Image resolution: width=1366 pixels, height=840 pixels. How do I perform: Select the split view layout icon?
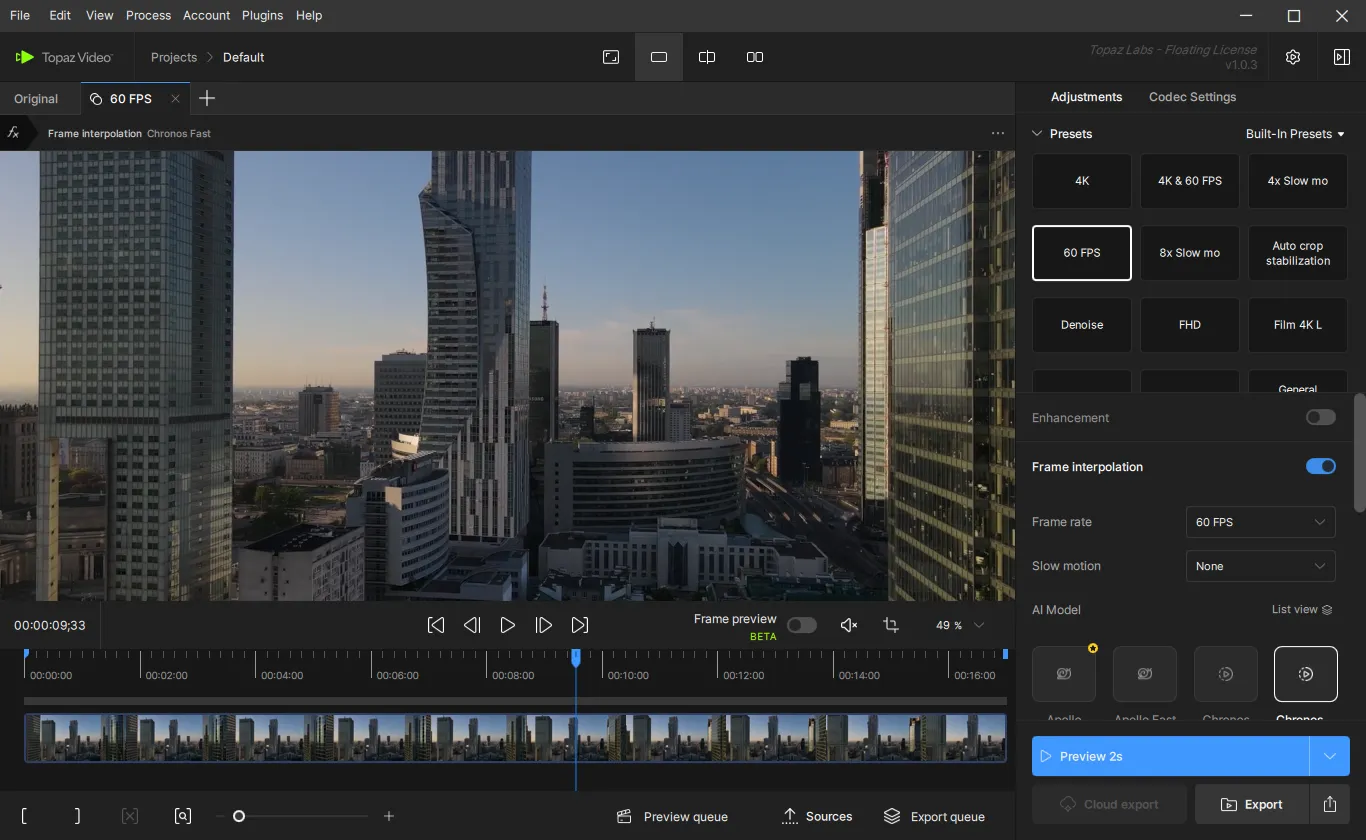(707, 57)
